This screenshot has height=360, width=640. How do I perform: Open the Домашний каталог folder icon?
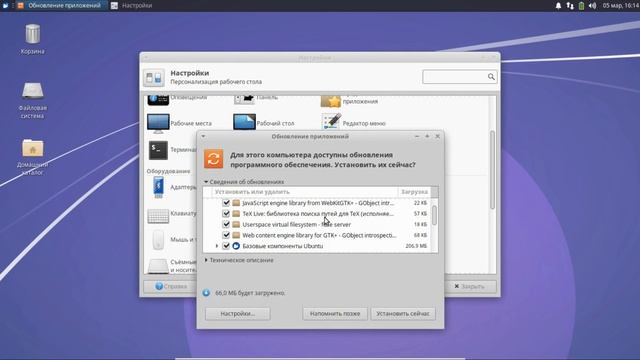tap(33, 148)
